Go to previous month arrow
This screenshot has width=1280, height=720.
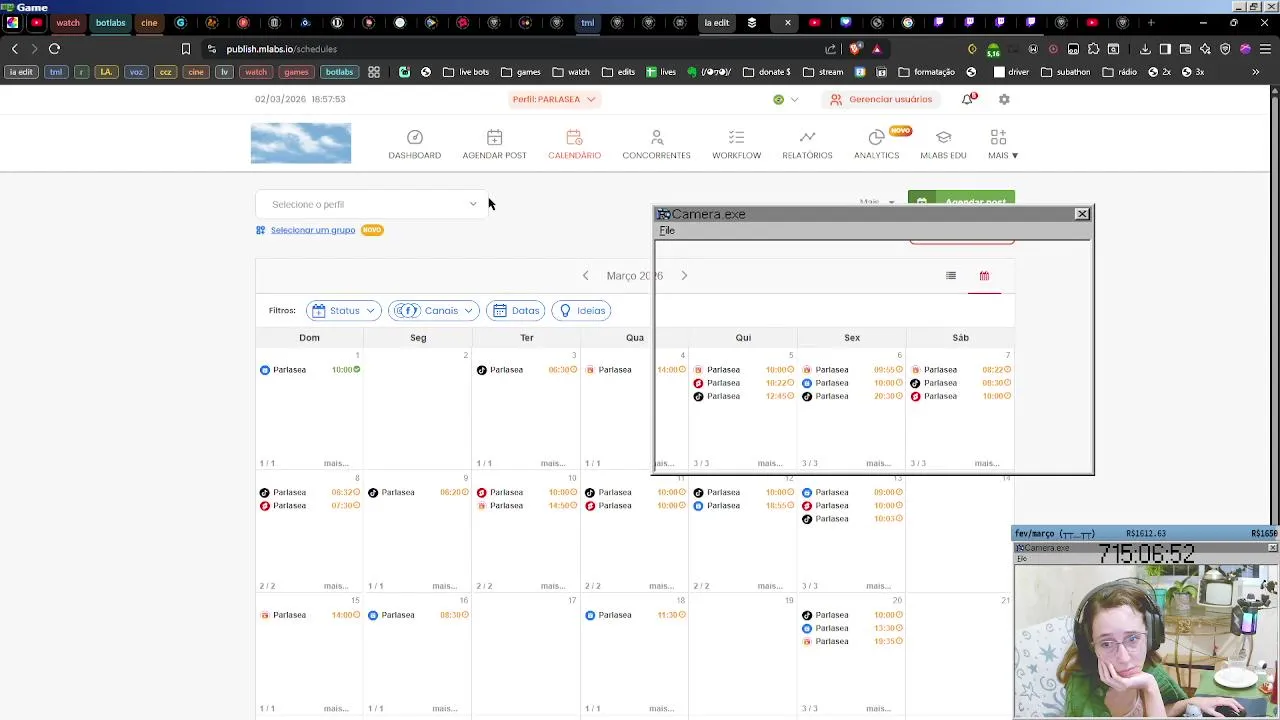tap(586, 276)
